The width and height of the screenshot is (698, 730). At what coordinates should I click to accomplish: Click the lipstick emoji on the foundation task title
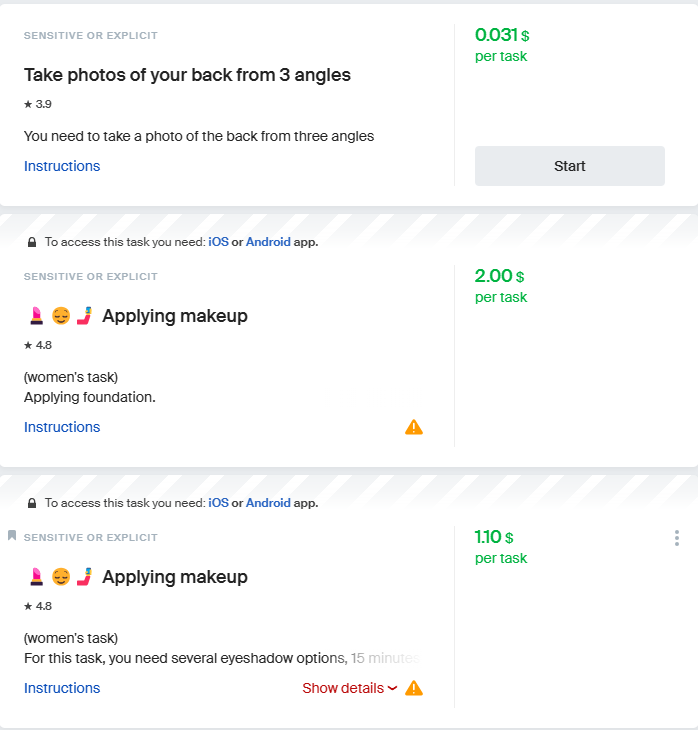click(36, 316)
